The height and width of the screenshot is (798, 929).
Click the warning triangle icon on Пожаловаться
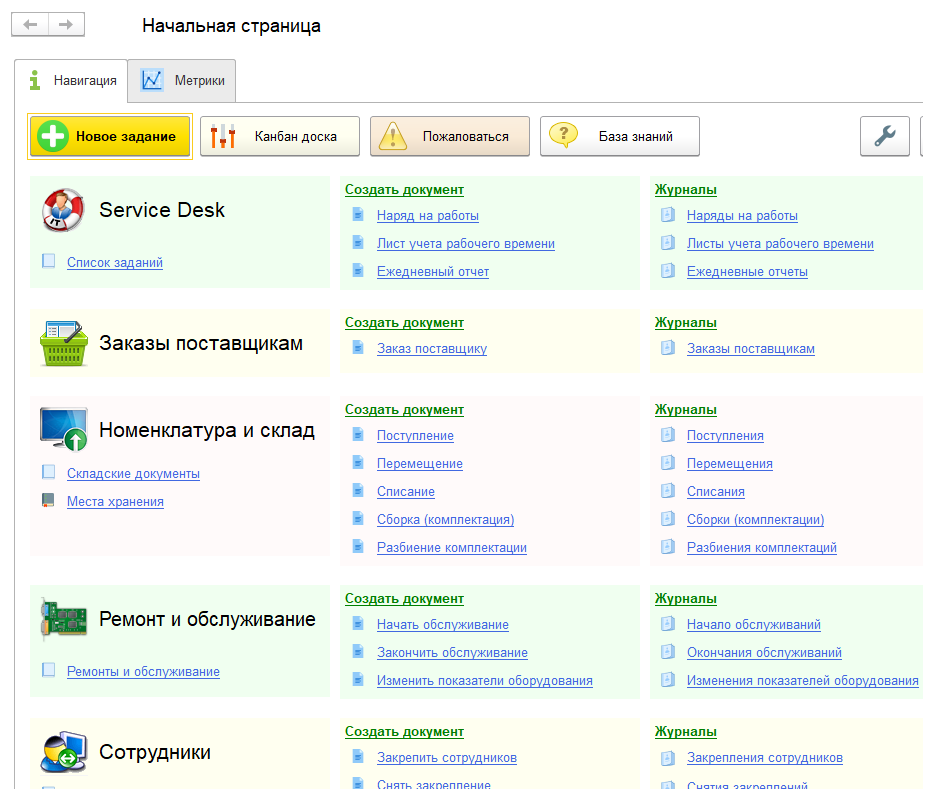click(392, 136)
